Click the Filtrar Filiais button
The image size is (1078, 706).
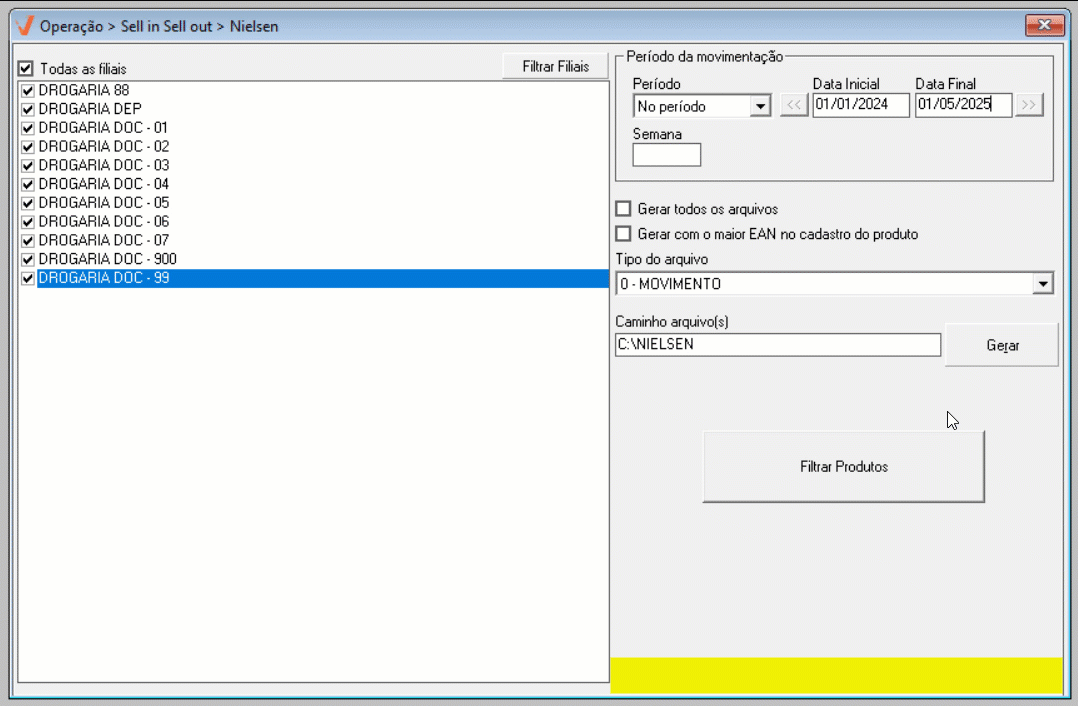point(556,66)
